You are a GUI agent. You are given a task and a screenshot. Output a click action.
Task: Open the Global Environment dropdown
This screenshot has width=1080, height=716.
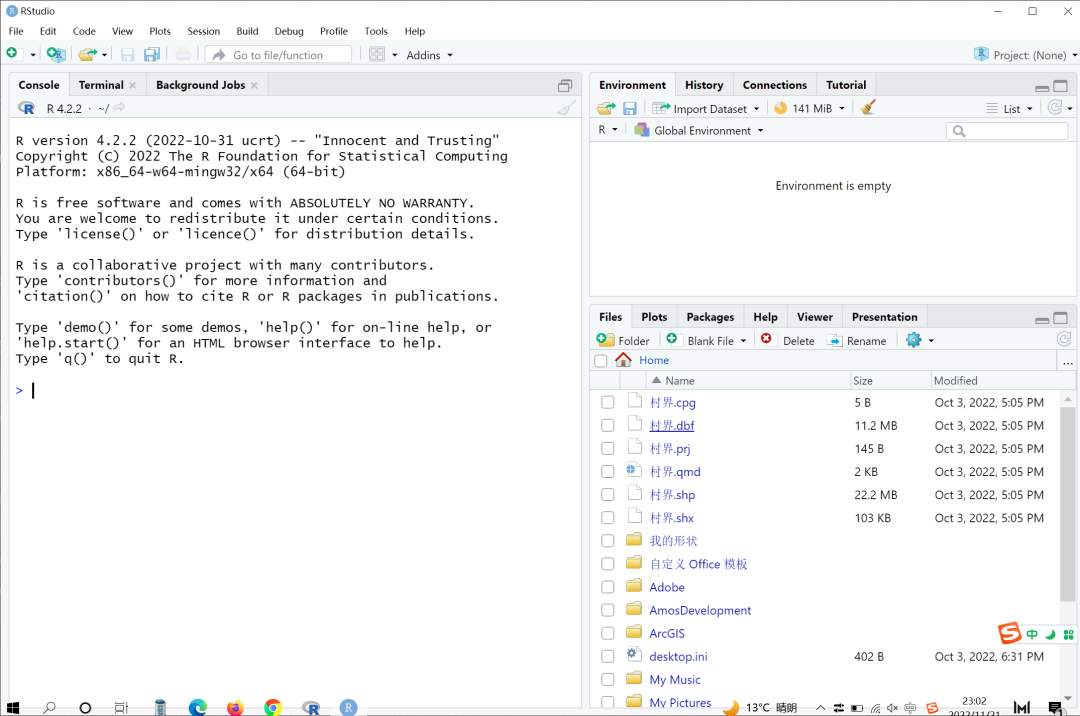699,130
